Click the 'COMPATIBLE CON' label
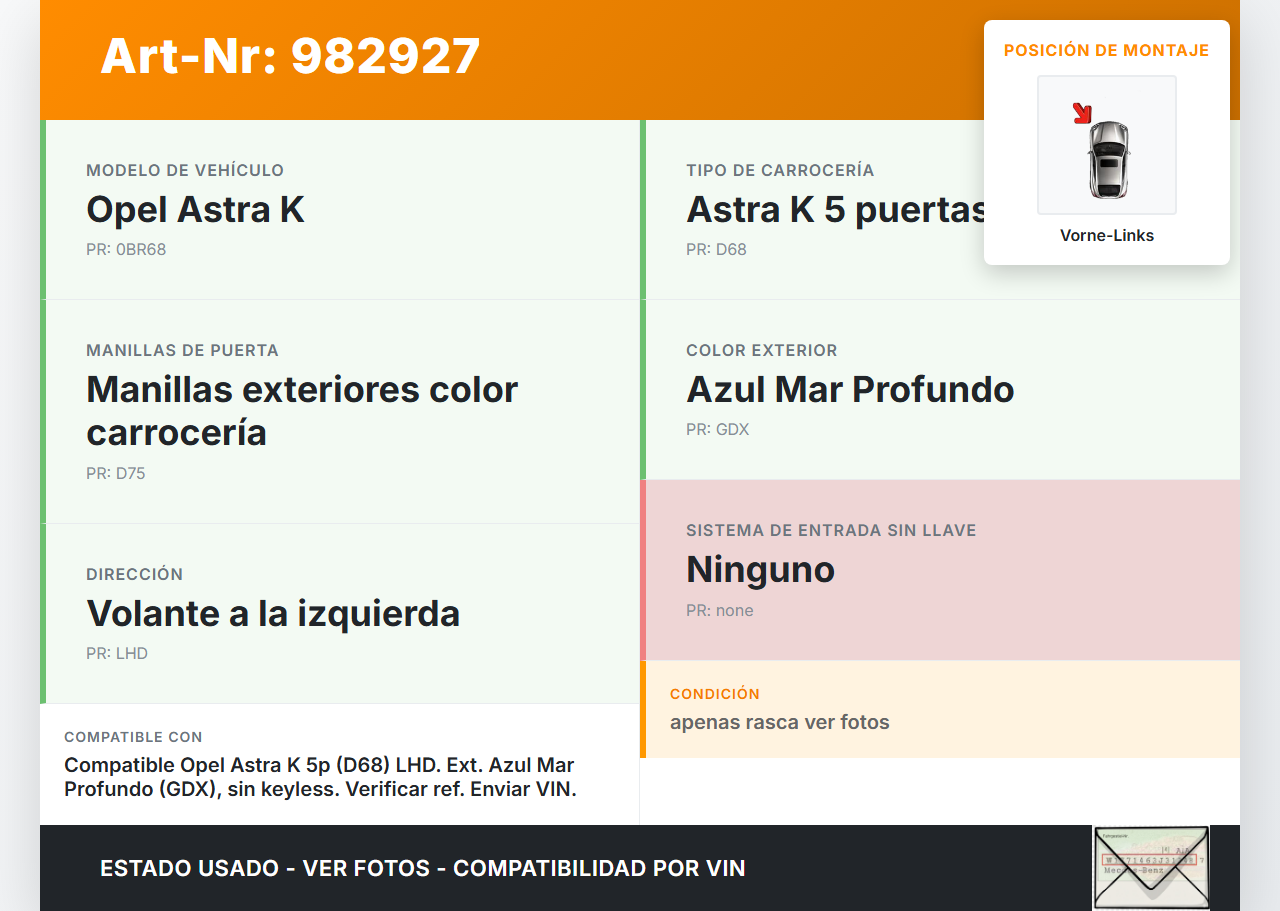The width and height of the screenshot is (1280, 911). tap(133, 737)
